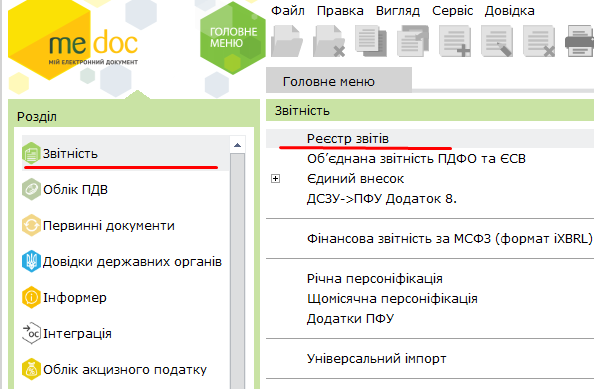Click the copy documents toolbar icon
Screen dimensions: 594x389
pos(371,41)
